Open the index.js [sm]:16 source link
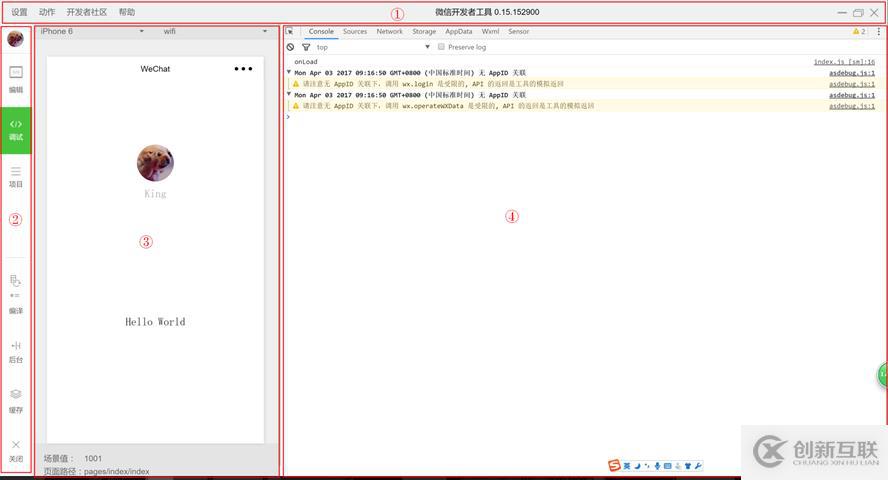 [x=844, y=62]
